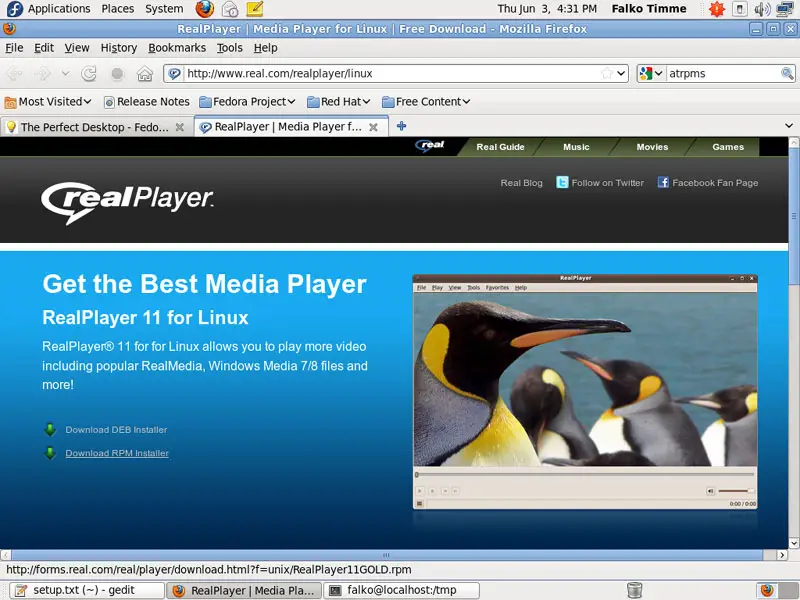This screenshot has width=800, height=600.
Task: Open the Music navigation tab
Action: click(x=576, y=147)
